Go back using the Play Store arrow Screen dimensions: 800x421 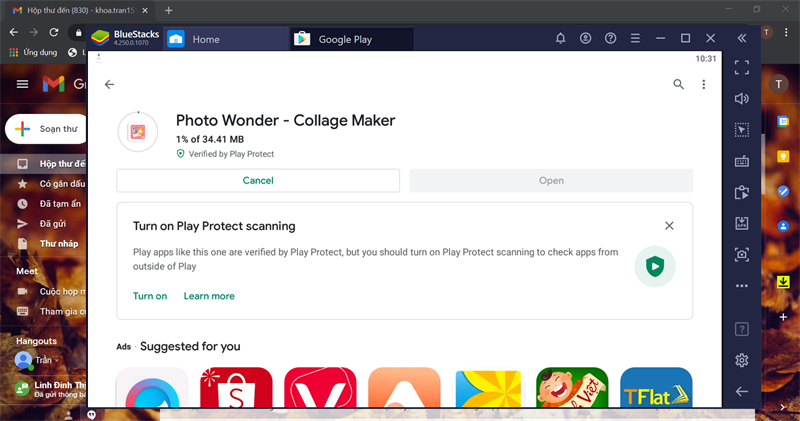109,85
